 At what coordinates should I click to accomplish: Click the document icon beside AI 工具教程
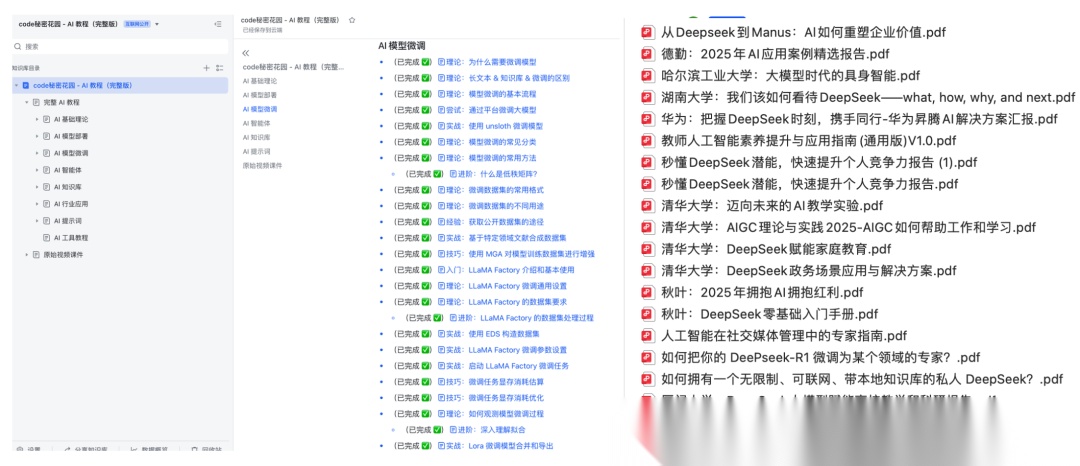click(x=47, y=237)
